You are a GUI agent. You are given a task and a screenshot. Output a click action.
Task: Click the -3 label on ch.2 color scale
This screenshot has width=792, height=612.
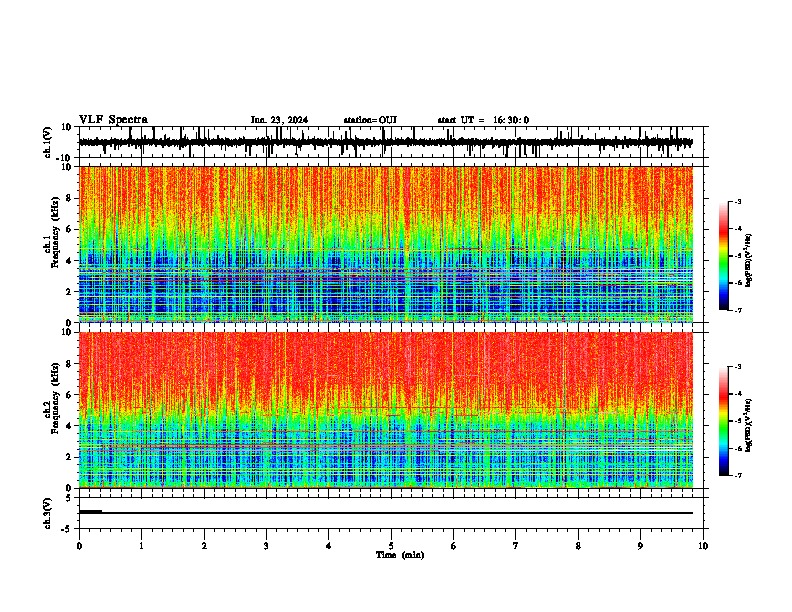tap(737, 367)
